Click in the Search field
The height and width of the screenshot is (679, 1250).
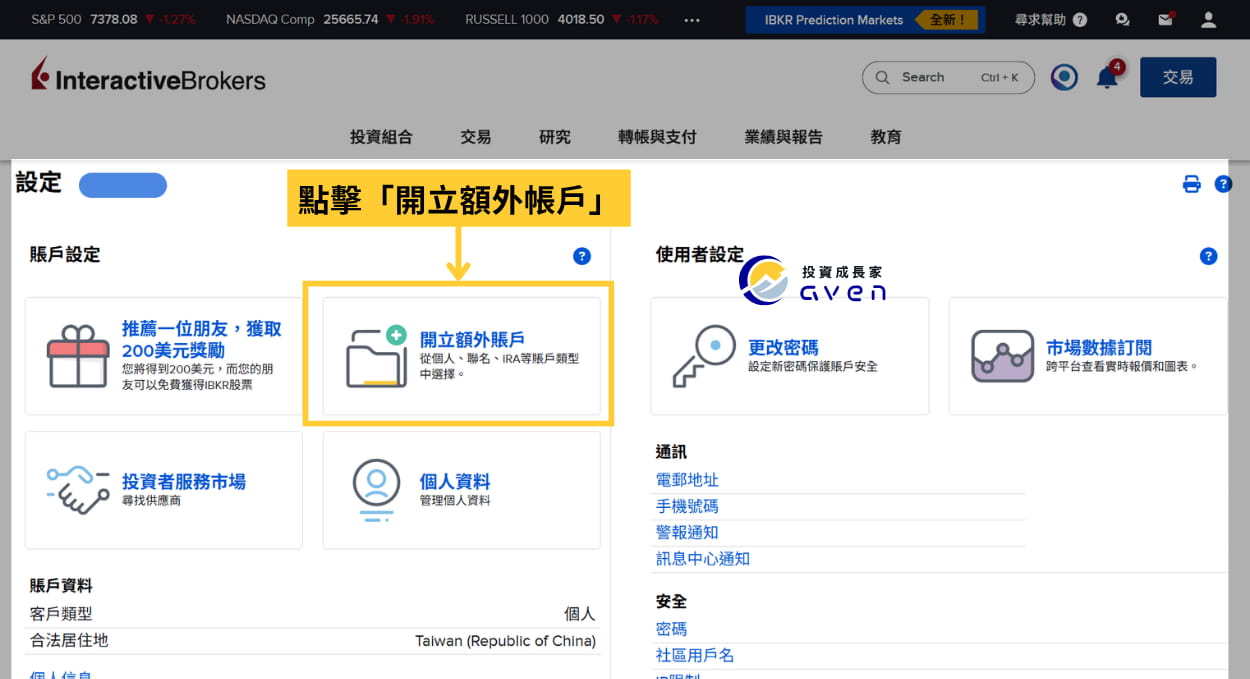click(948, 77)
